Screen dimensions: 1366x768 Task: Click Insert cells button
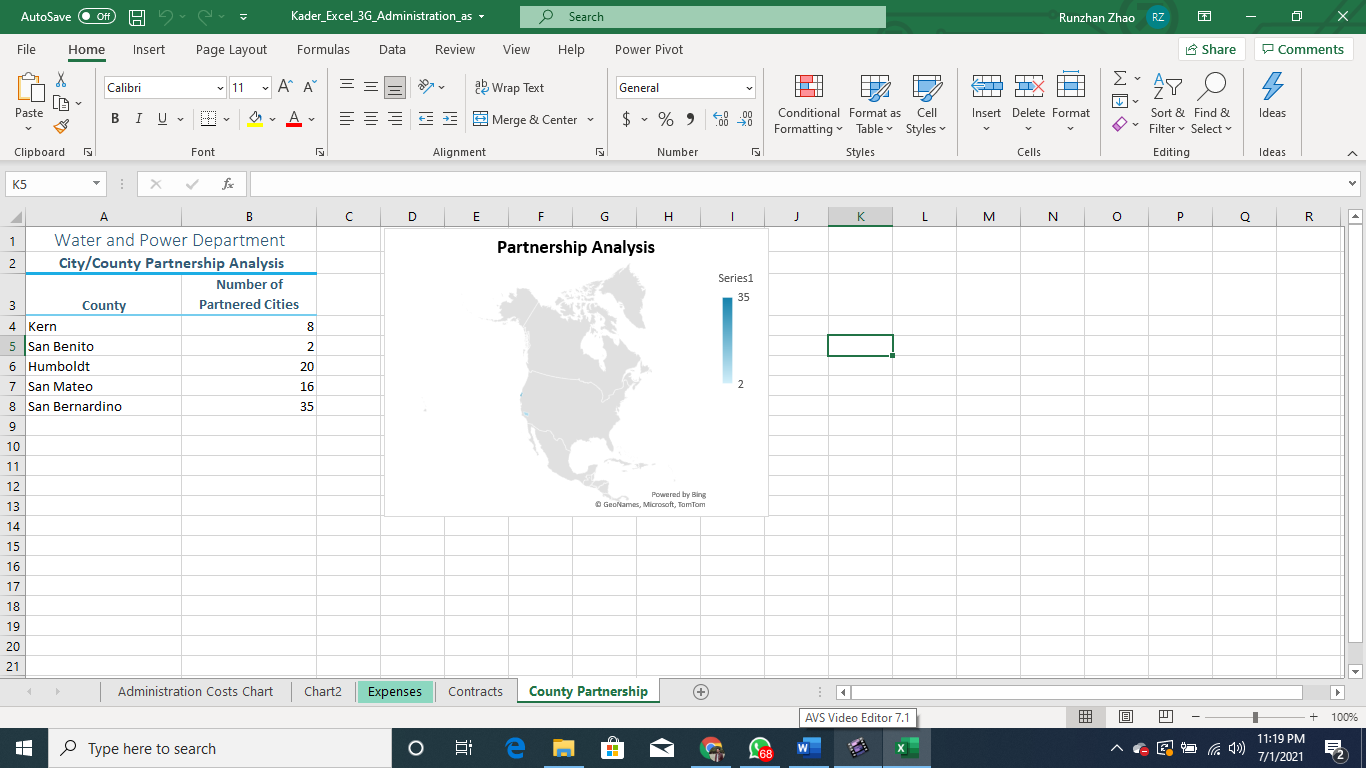click(986, 105)
